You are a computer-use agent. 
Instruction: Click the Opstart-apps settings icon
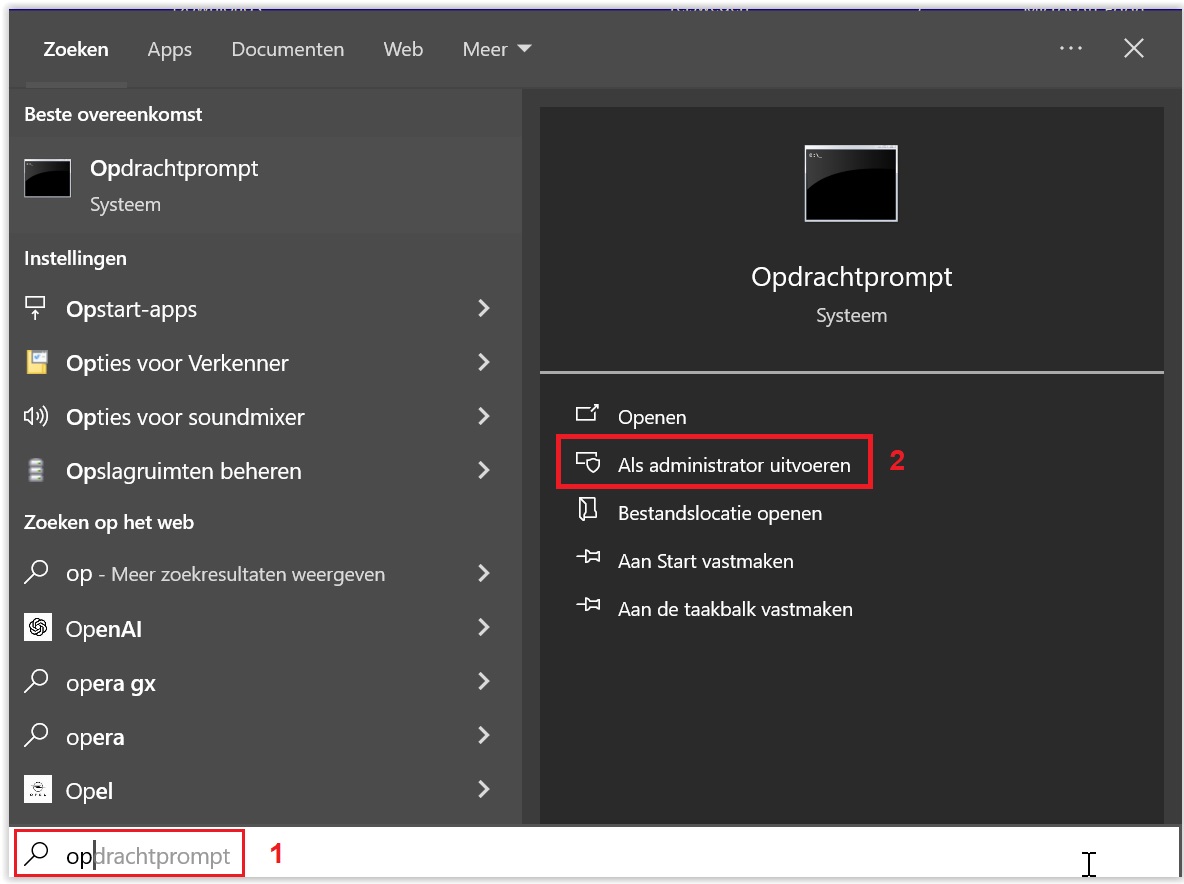point(37,309)
